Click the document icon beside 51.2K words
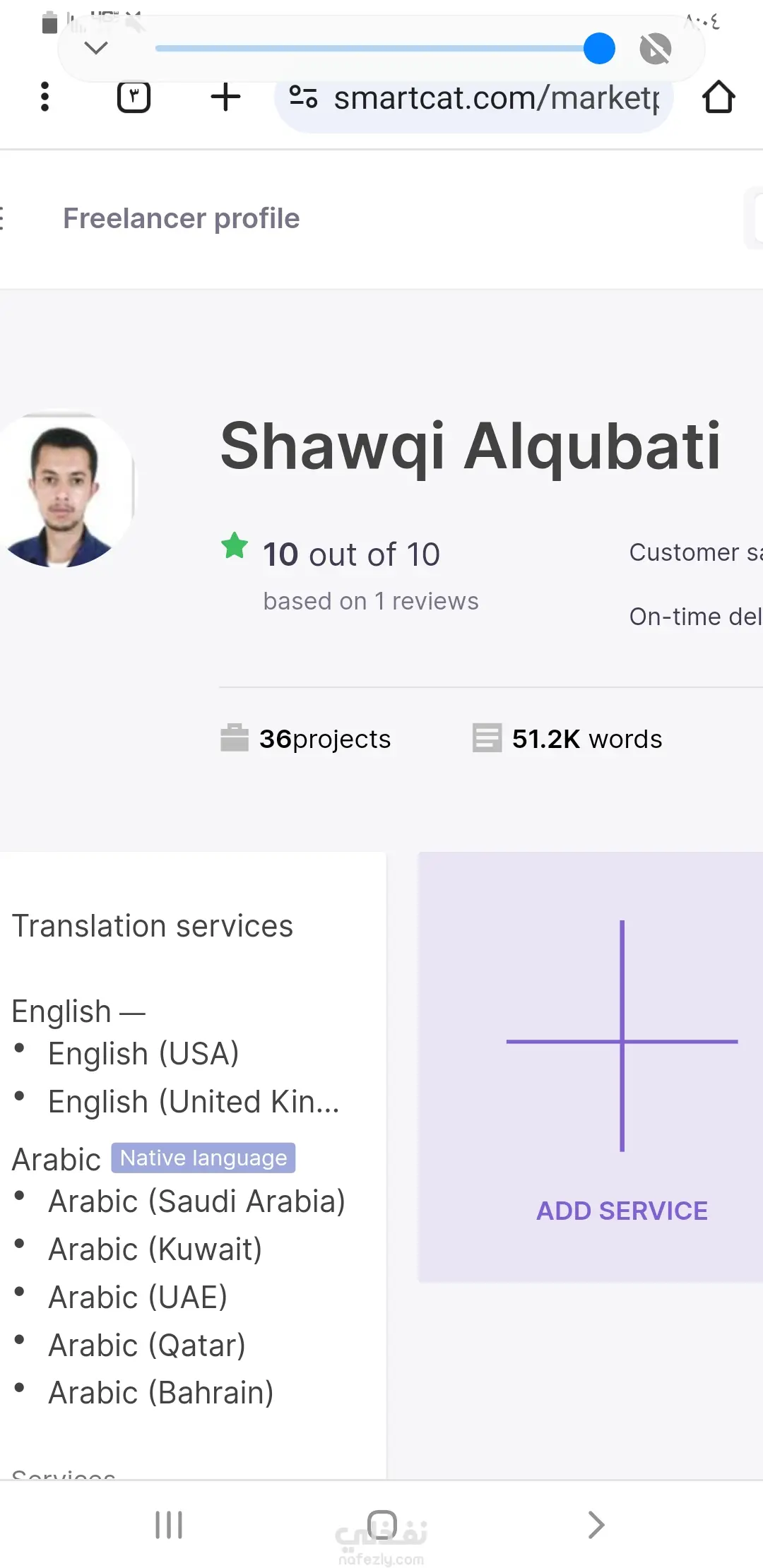 (487, 738)
